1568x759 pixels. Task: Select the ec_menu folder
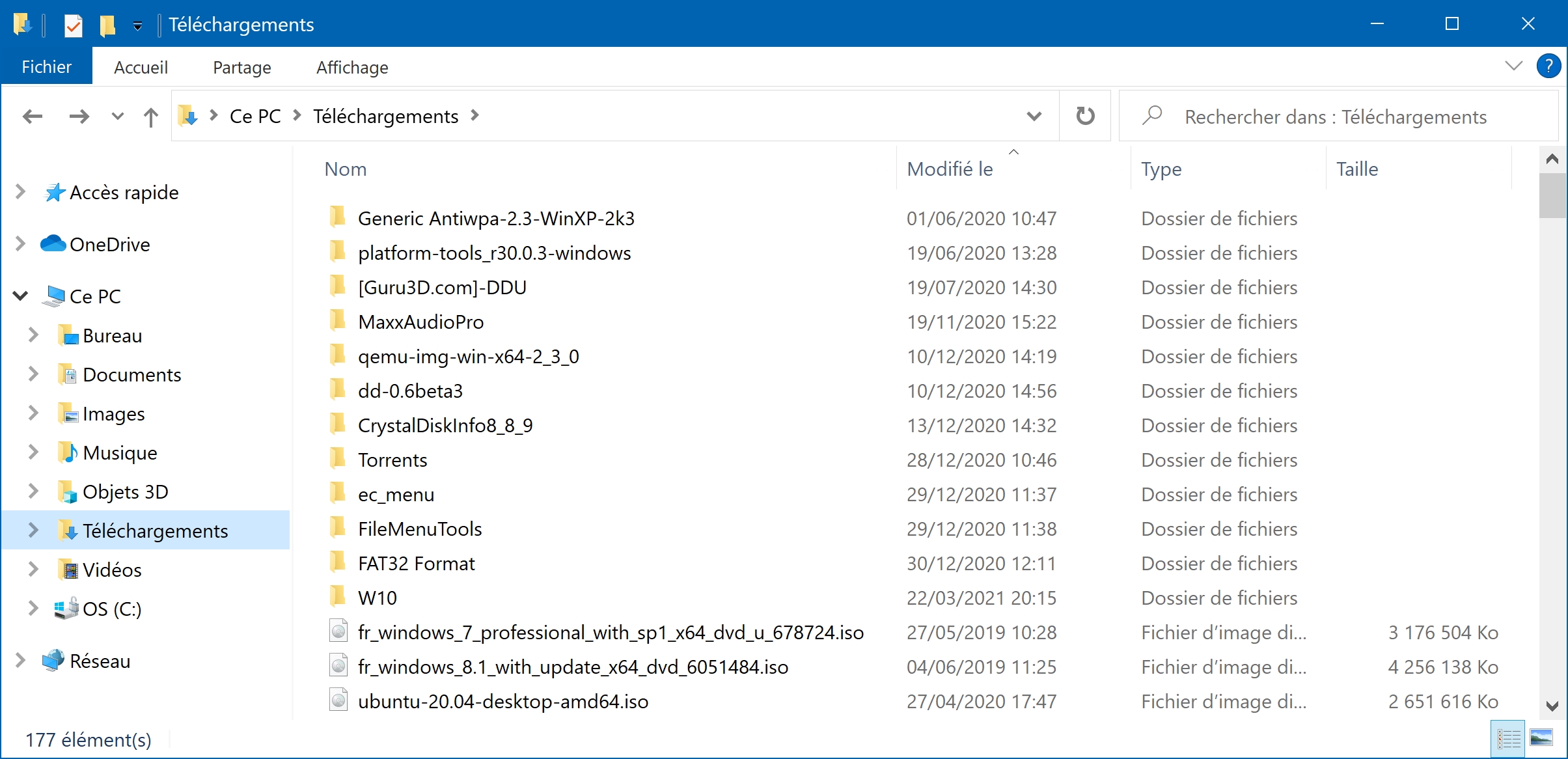point(396,494)
